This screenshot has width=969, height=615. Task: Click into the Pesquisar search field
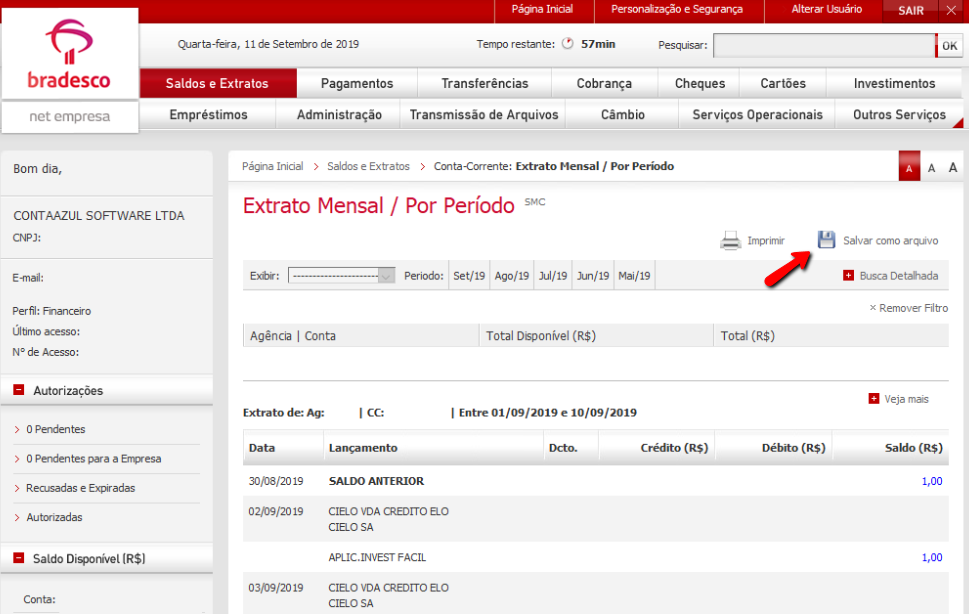pyautogui.click(x=823, y=45)
